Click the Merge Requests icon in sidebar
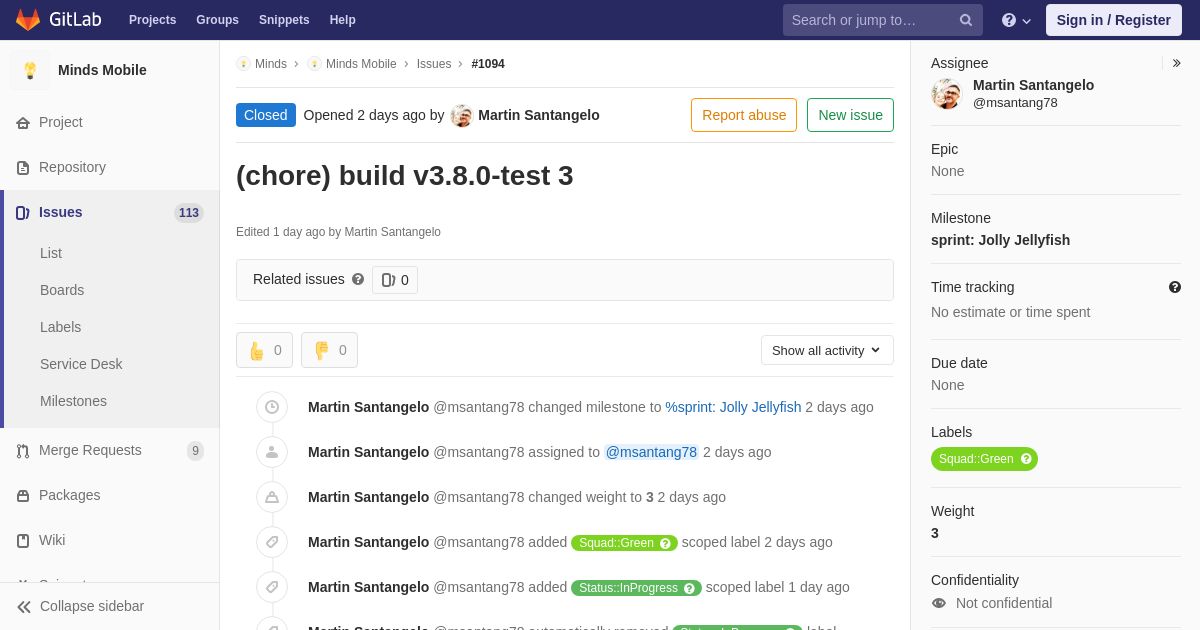Viewport: 1200px width, 630px height. [x=23, y=451]
